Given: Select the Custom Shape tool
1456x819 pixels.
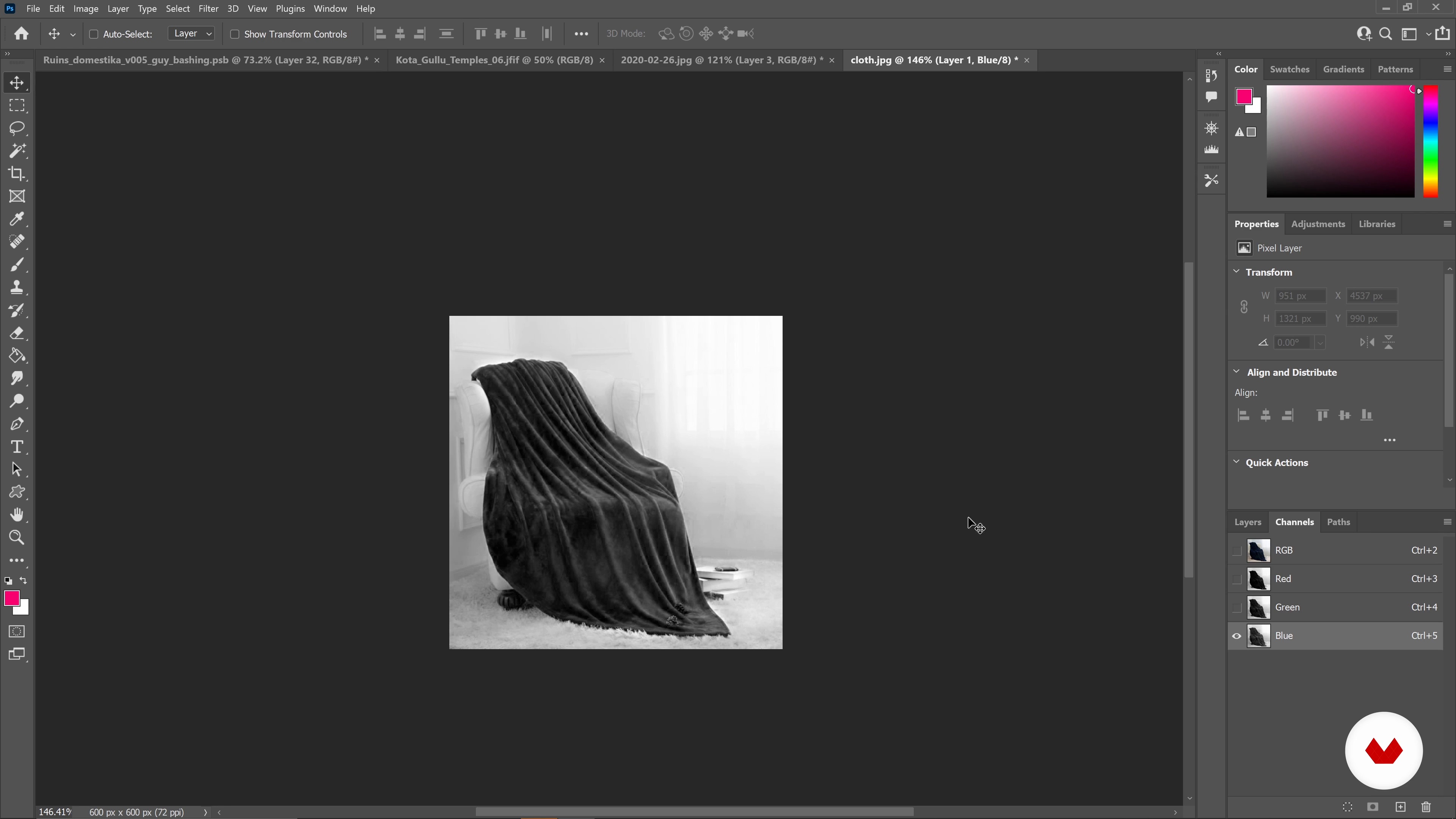Looking at the screenshot, I should (x=17, y=492).
